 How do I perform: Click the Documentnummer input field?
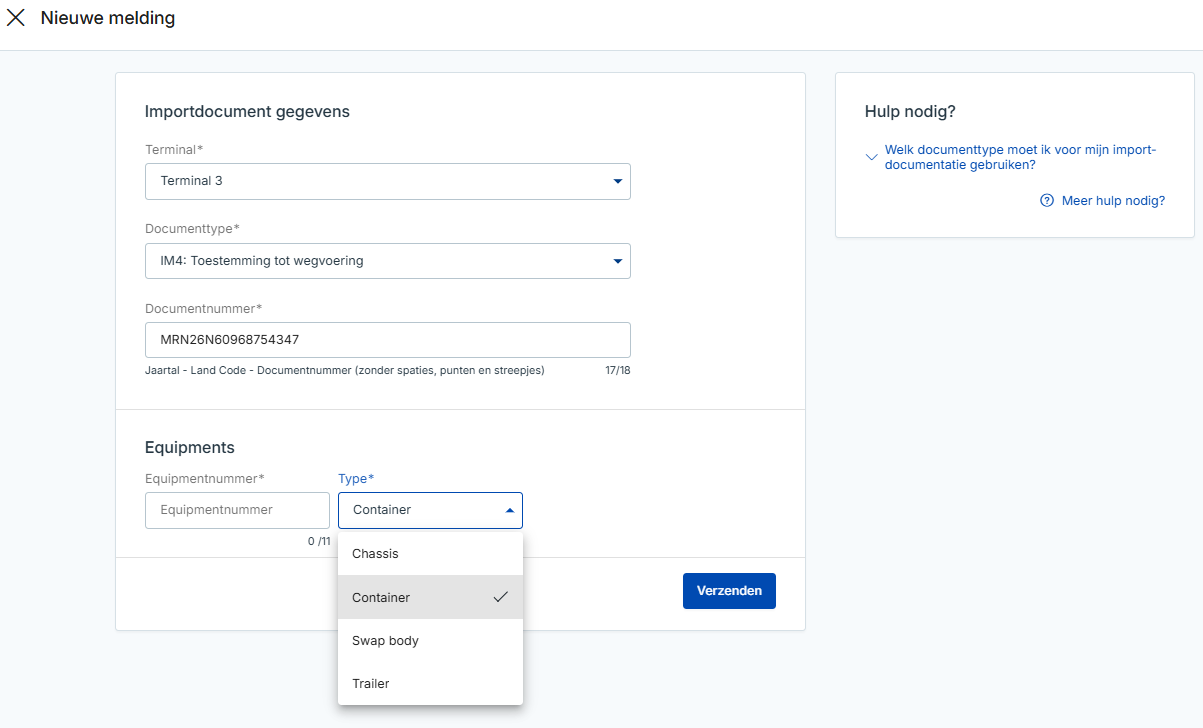388,340
